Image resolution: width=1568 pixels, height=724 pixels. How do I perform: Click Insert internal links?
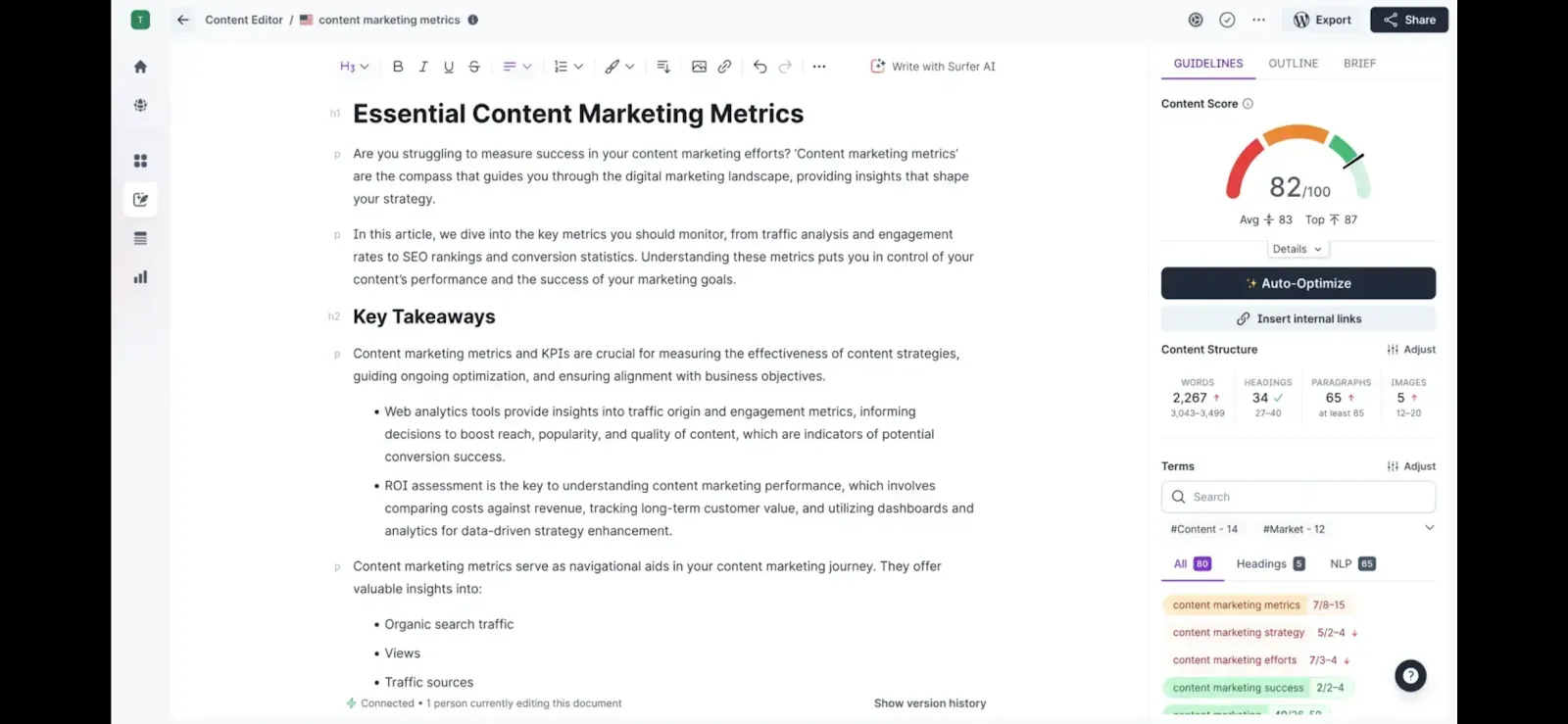(1298, 318)
